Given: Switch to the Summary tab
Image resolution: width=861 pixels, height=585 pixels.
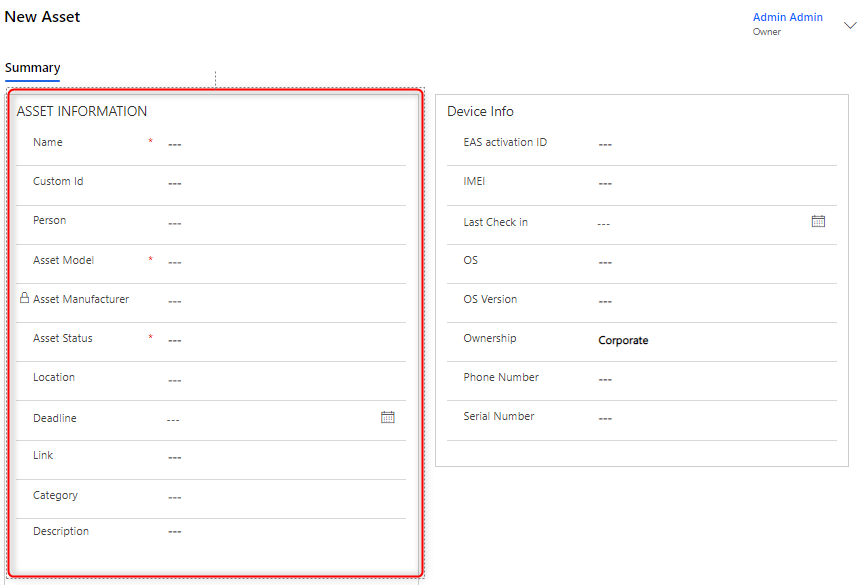Looking at the screenshot, I should pos(33,68).
